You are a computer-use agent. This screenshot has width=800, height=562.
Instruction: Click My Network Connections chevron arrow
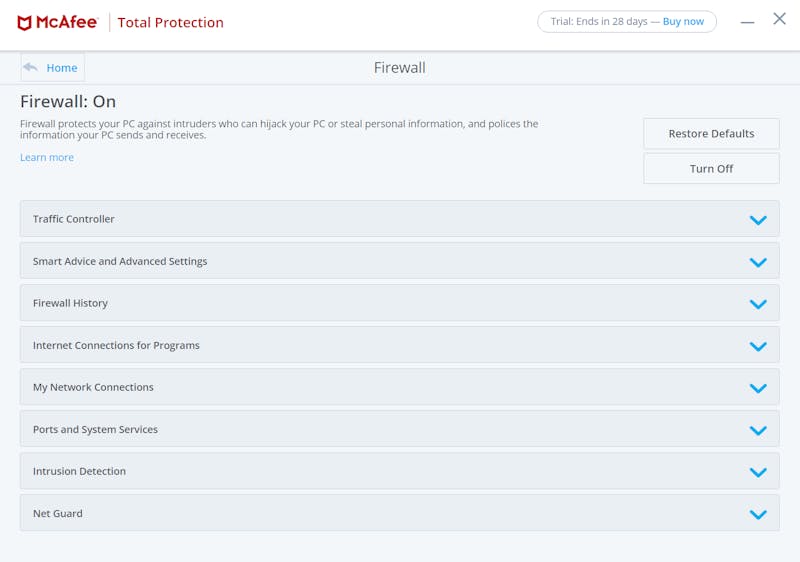758,389
